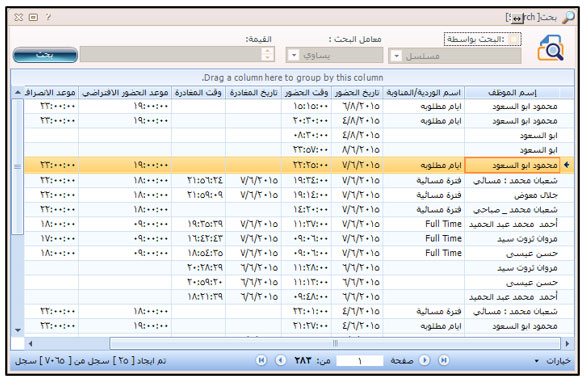Sort by وقت الحضور column header

pos(306,93)
